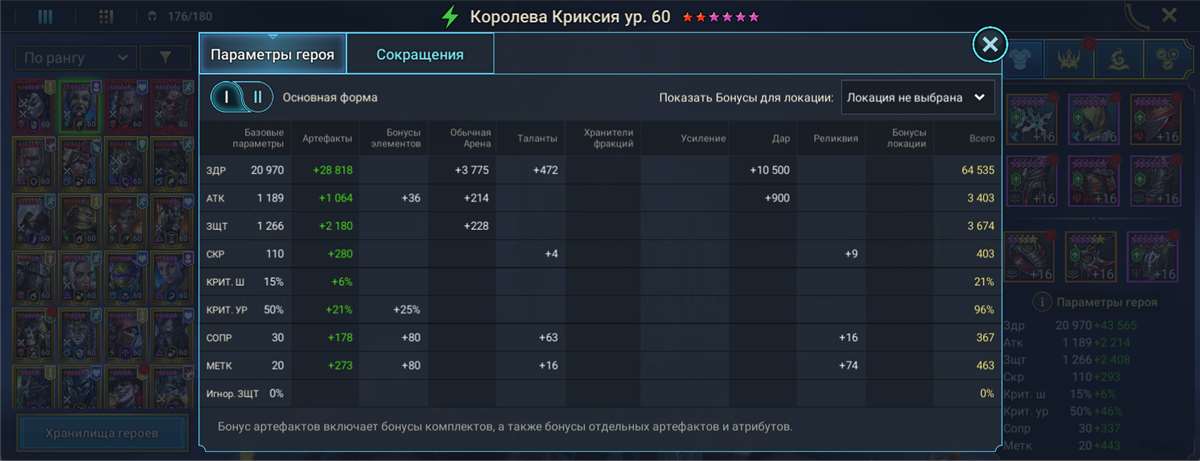Click the СКР total value 403

(984, 254)
